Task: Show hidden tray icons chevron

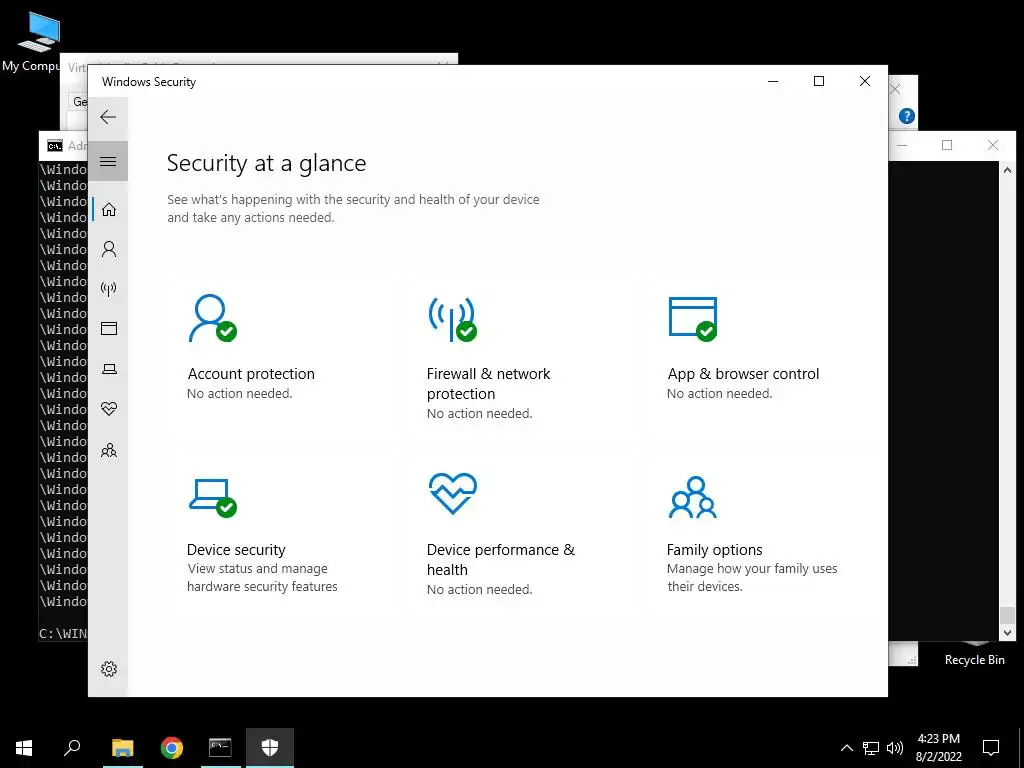Action: click(x=846, y=748)
